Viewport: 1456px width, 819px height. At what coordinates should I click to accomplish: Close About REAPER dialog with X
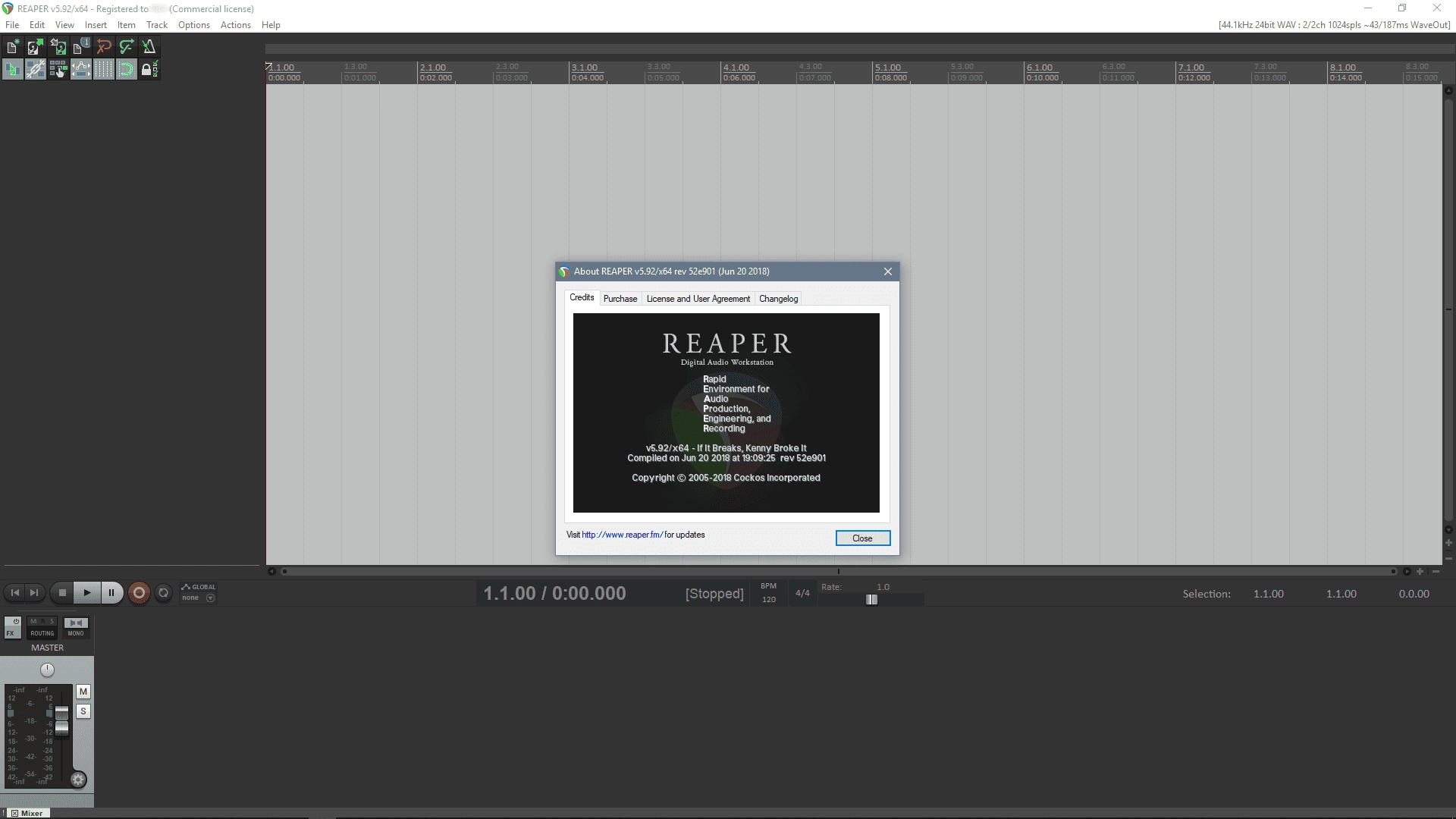[x=888, y=271]
